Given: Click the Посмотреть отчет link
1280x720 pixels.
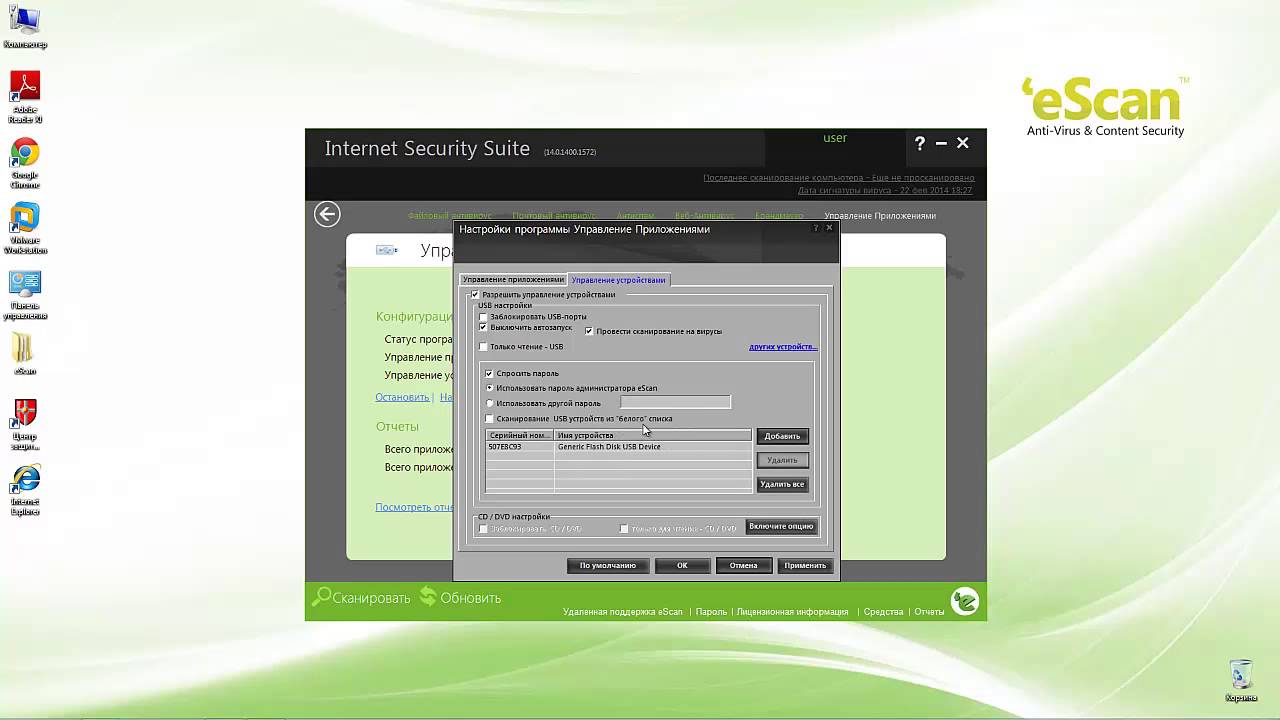Looking at the screenshot, I should 414,507.
